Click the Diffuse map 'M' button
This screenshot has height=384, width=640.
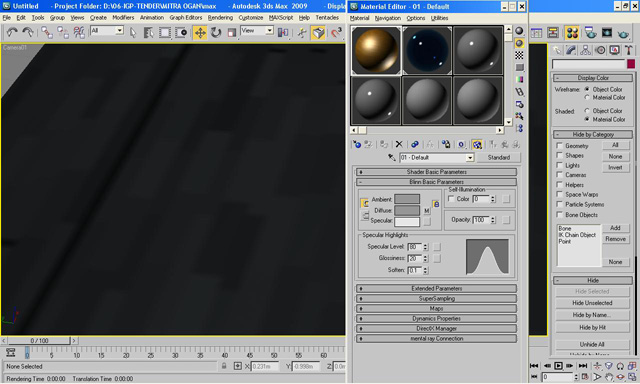427,211
